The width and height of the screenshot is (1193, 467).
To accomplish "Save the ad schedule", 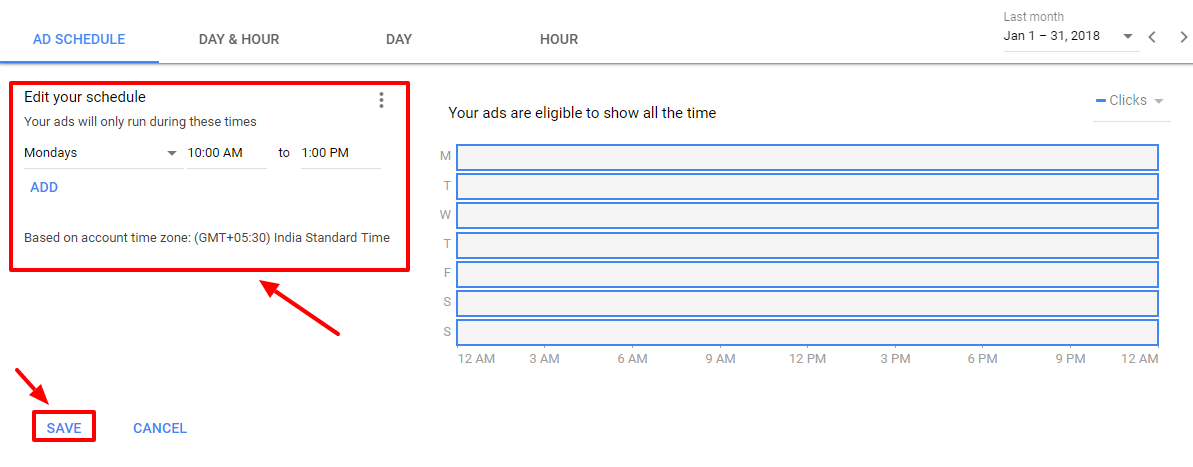I will point(64,428).
